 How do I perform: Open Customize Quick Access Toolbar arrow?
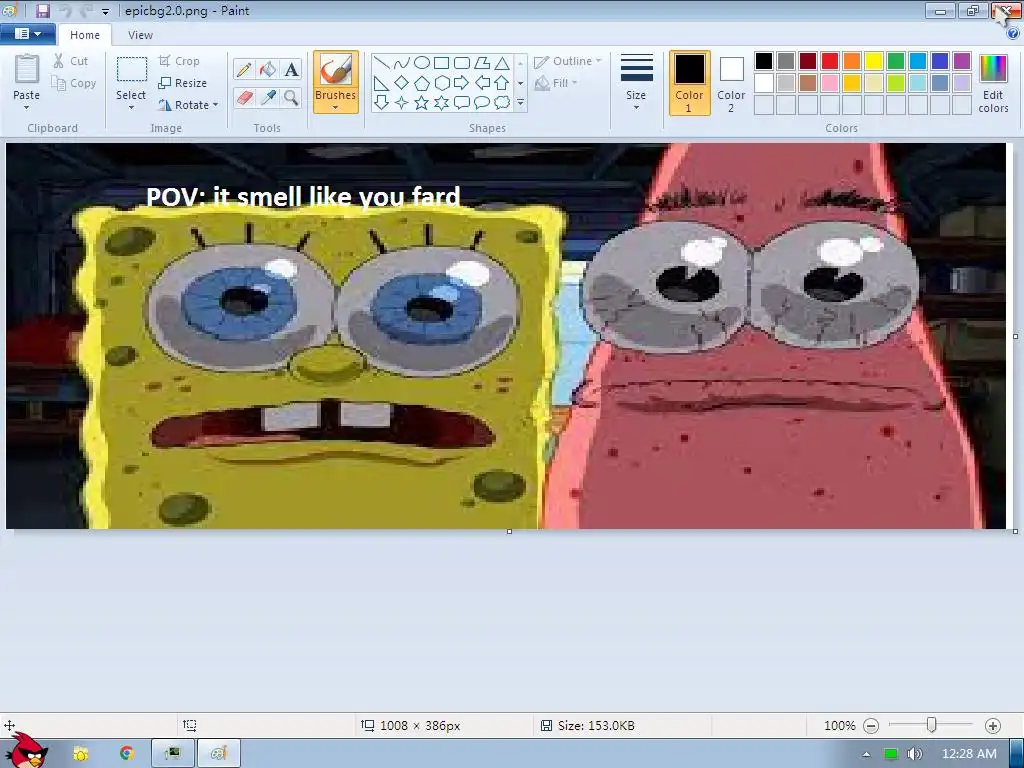(x=105, y=11)
